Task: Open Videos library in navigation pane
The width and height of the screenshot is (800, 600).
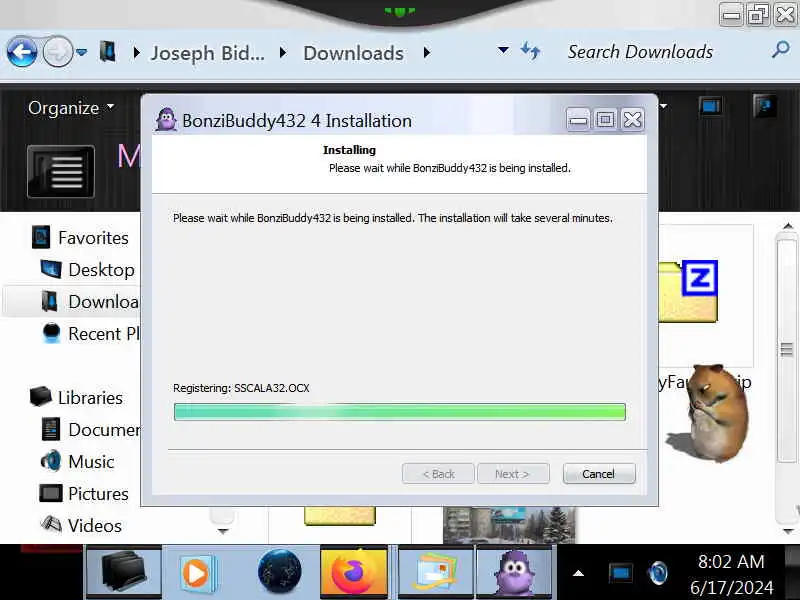Action: click(95, 526)
